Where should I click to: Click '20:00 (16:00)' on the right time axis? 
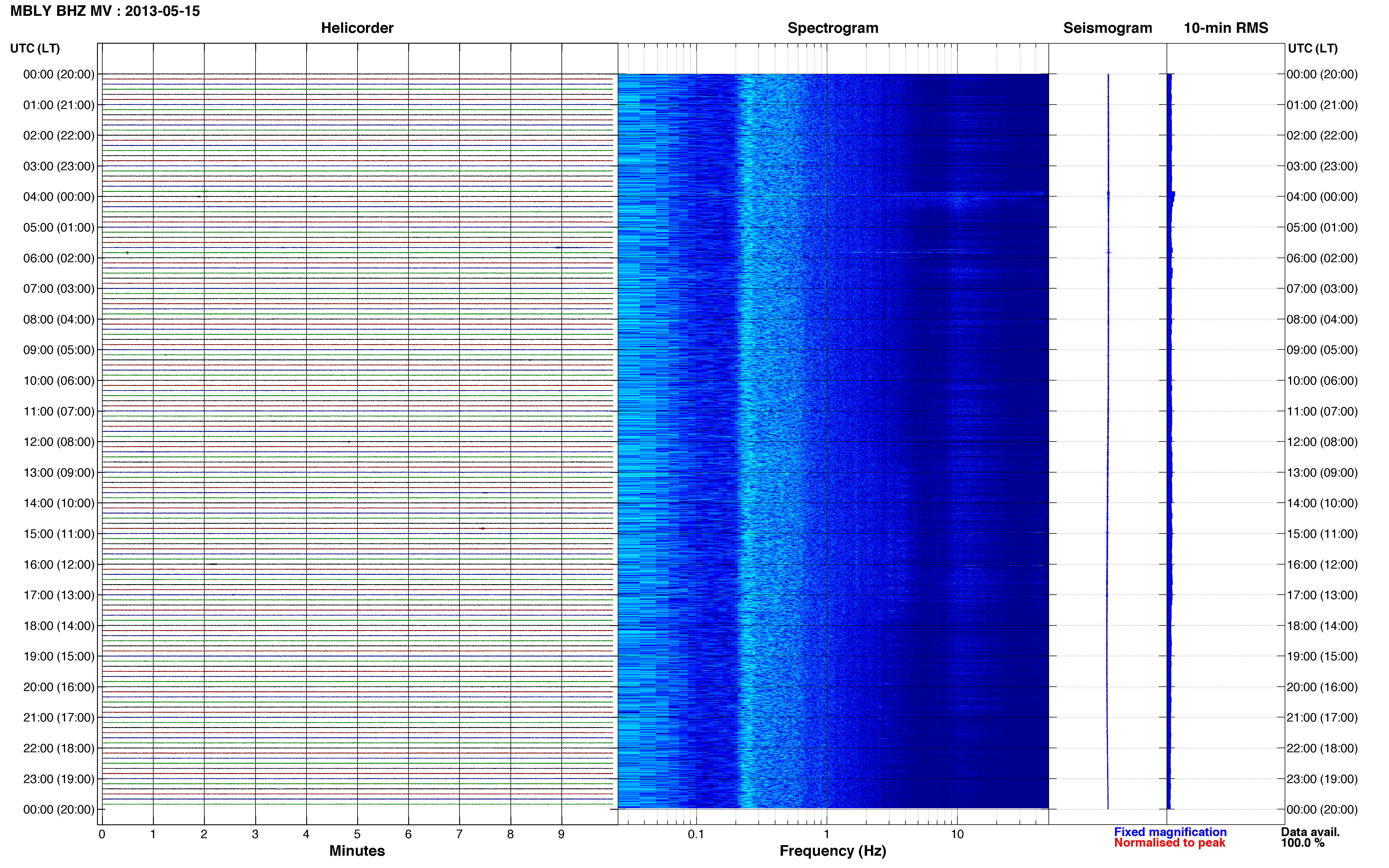(x=1322, y=687)
